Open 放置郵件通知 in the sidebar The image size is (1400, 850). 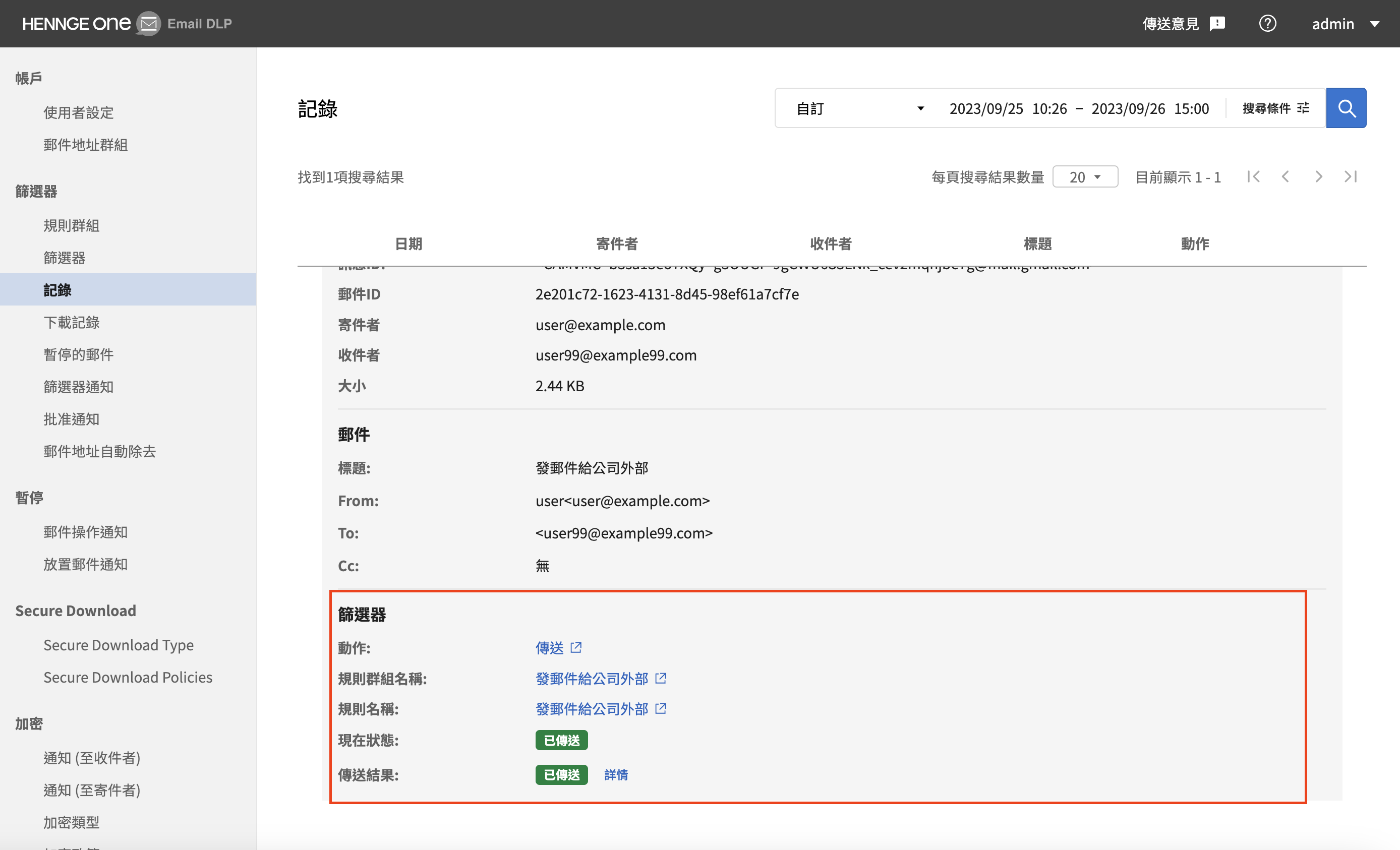[x=86, y=564]
